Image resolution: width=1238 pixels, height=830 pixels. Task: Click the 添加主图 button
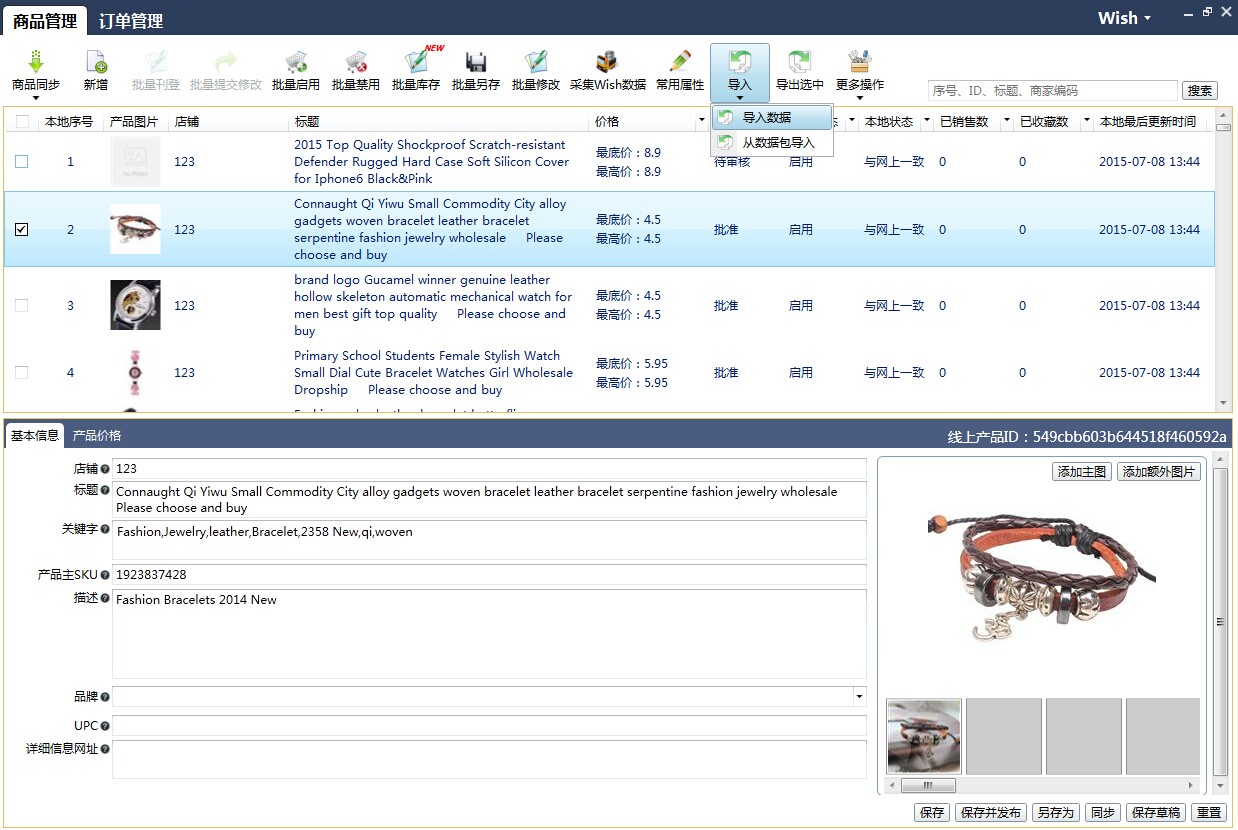(x=1082, y=472)
